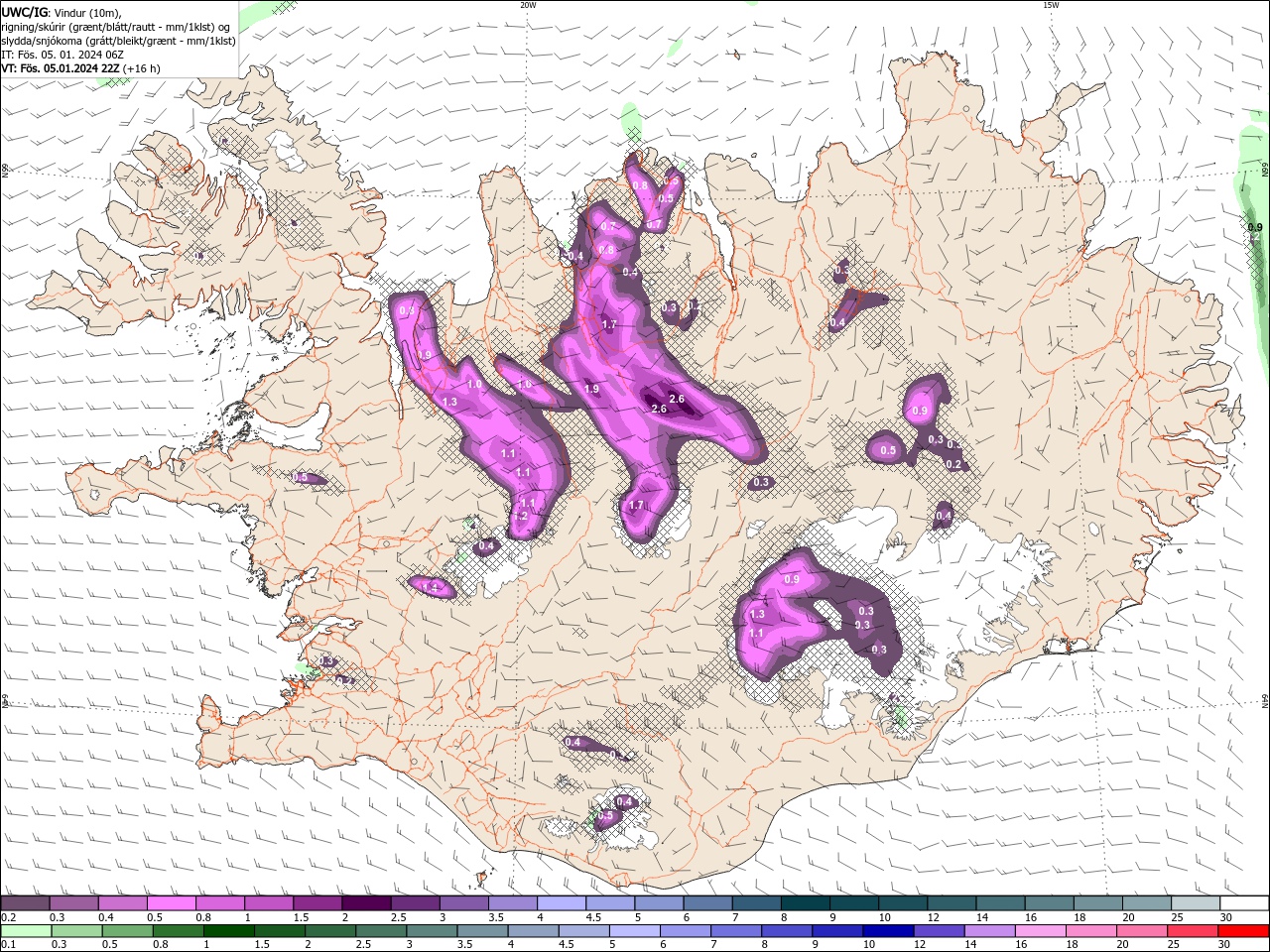Pick the lower-row swatch labeled 0.5
Screen dimensions: 1270x952
coord(126,931)
